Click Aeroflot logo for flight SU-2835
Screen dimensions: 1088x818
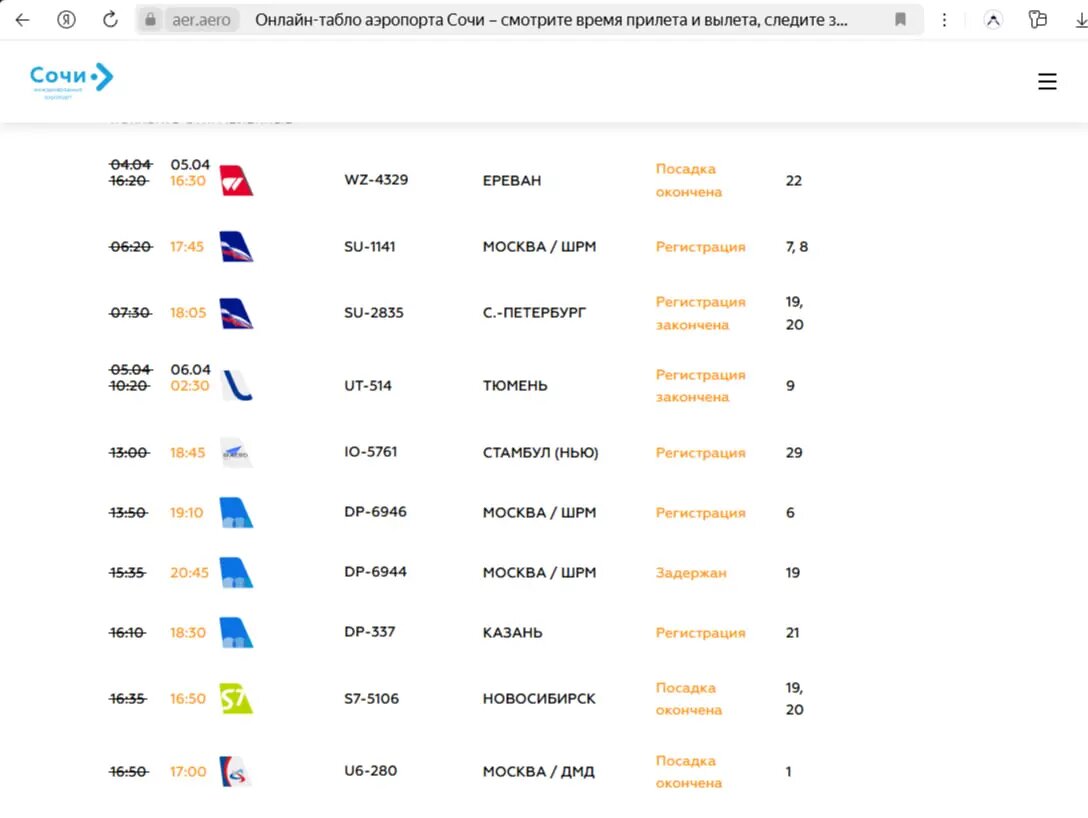[236, 313]
